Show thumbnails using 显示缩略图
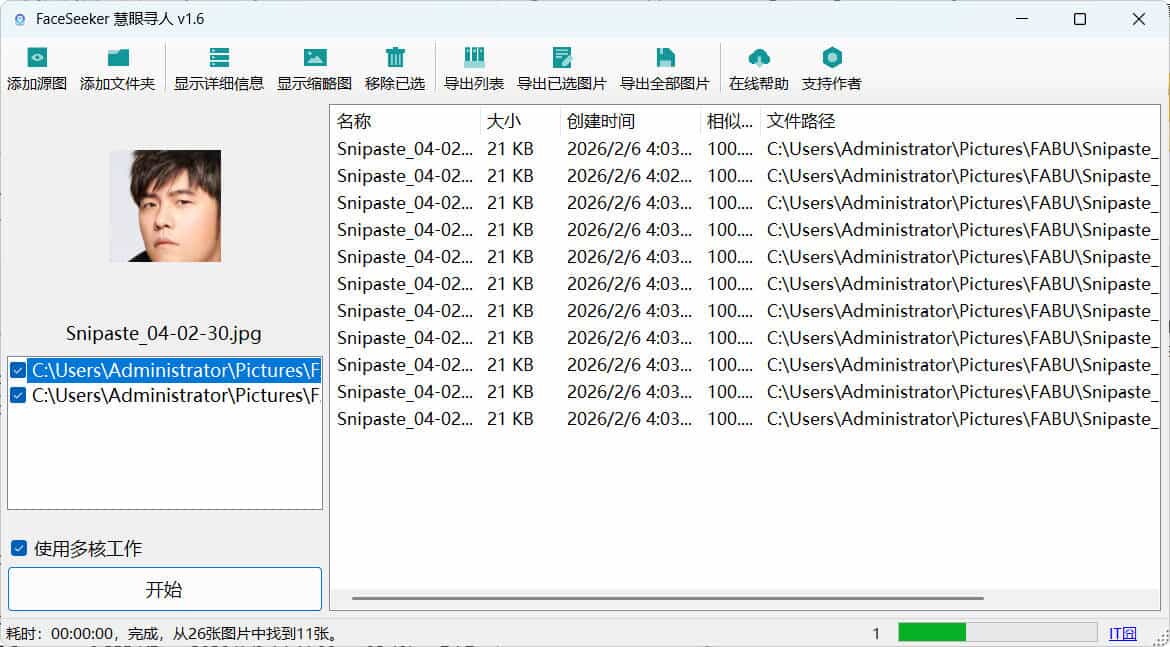This screenshot has width=1170, height=647. (x=316, y=67)
